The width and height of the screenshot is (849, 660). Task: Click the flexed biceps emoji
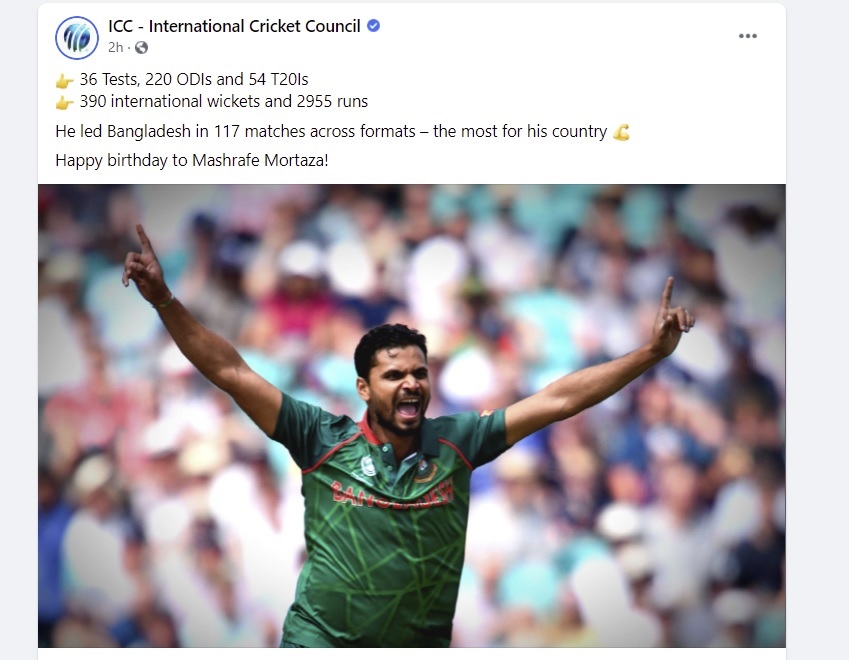pyautogui.click(x=622, y=132)
